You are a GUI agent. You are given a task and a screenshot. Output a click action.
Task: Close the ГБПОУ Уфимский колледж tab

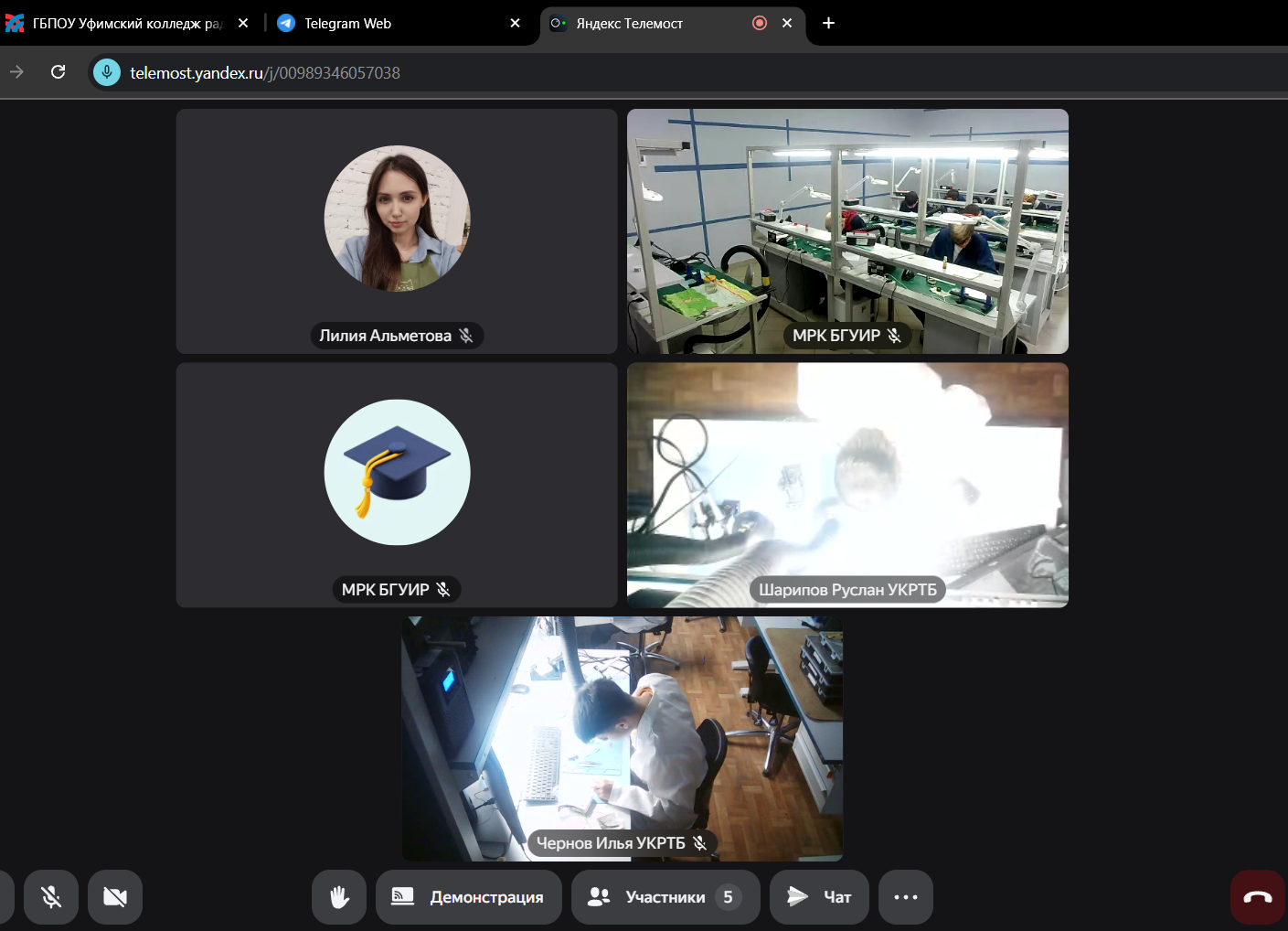point(243,23)
